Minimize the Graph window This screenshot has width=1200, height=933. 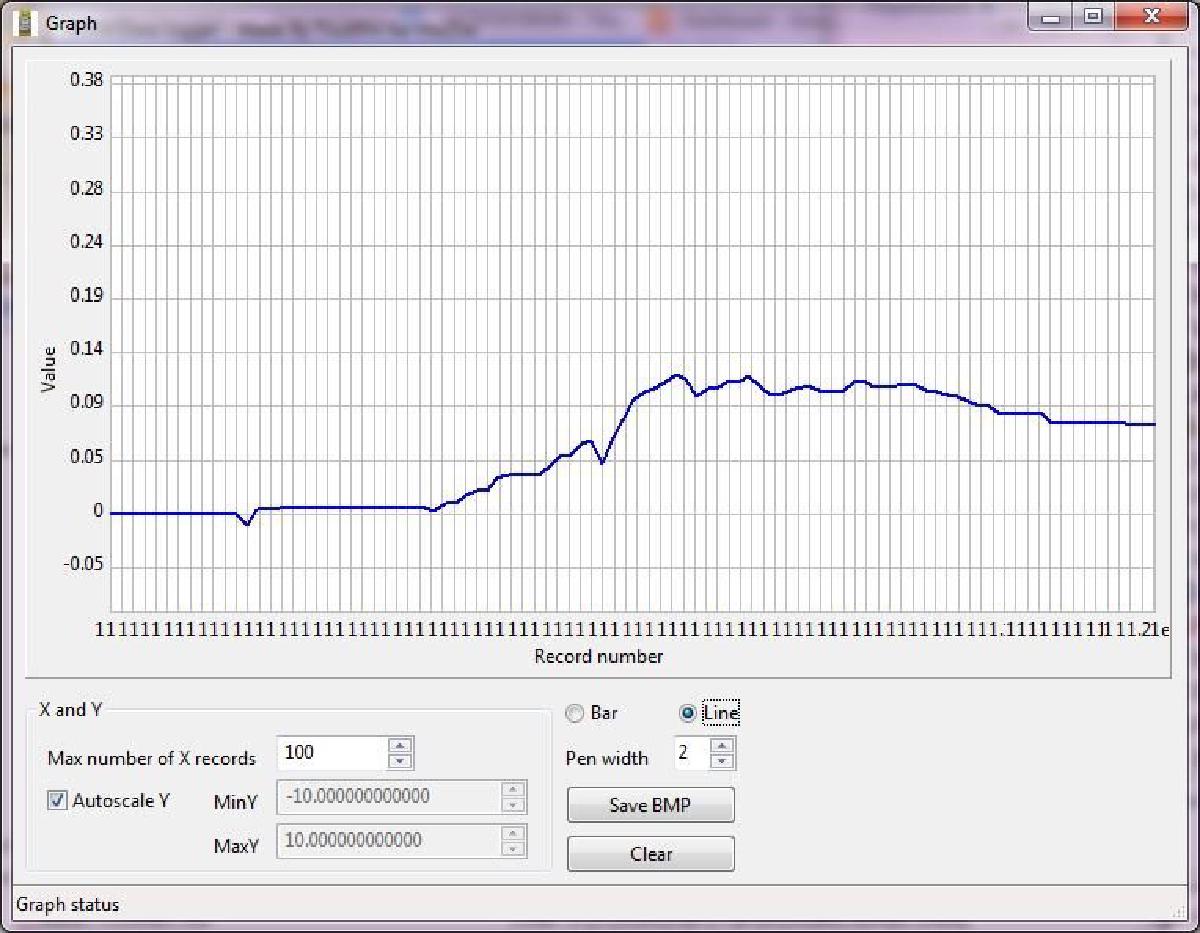tap(1051, 17)
